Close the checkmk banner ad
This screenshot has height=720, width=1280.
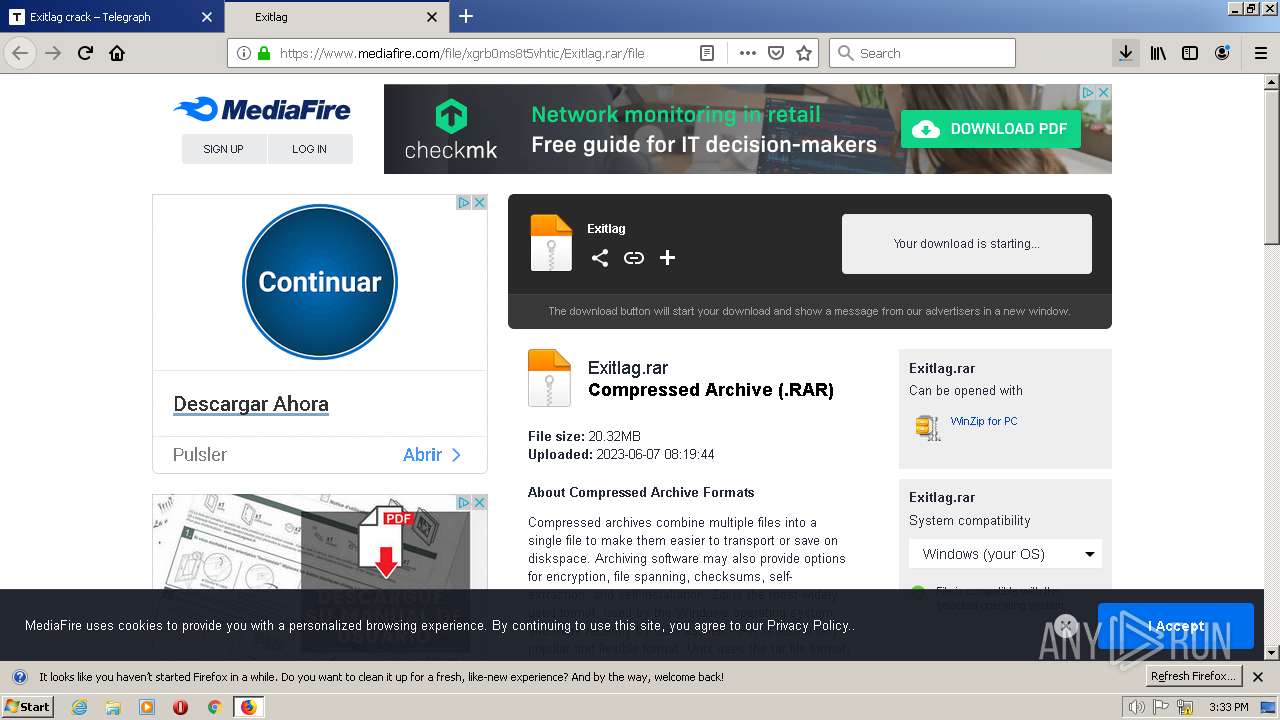click(x=1103, y=92)
